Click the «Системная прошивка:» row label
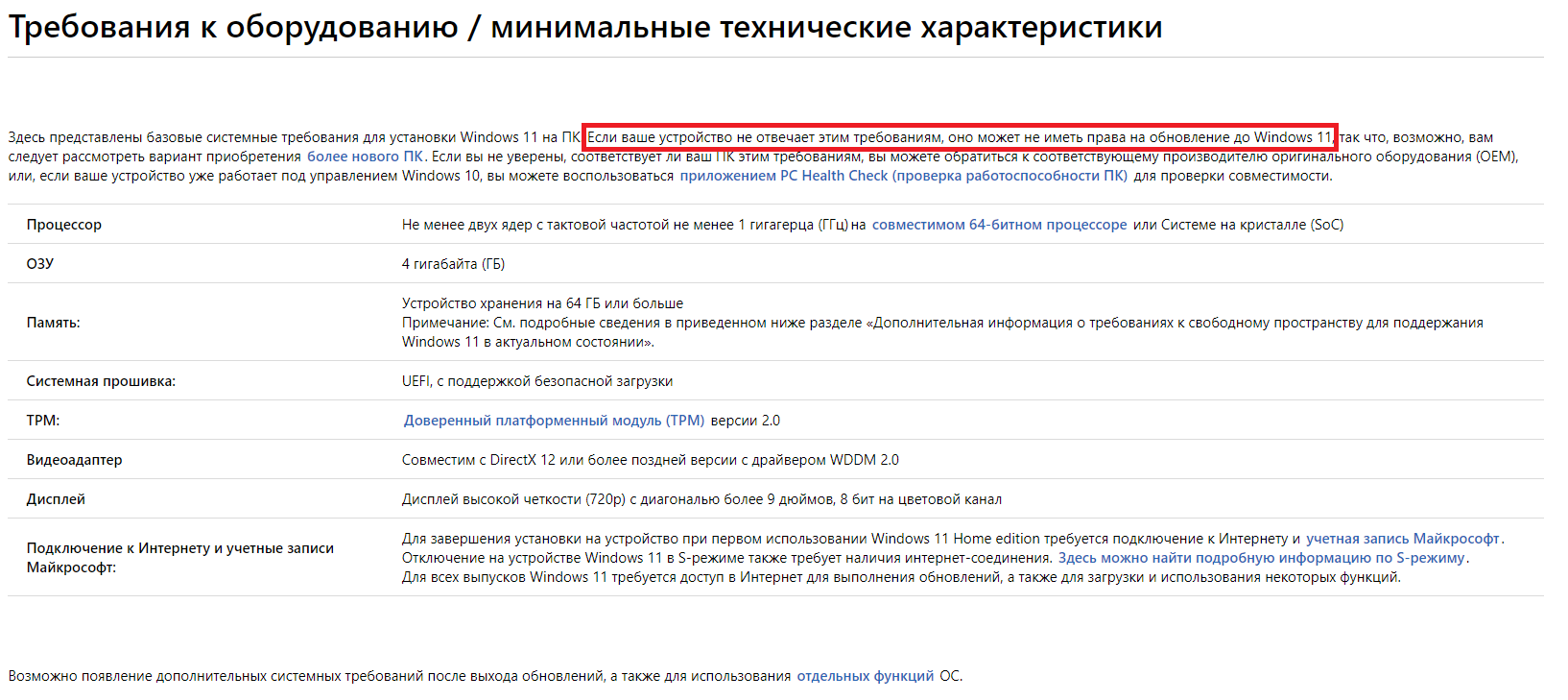The width and height of the screenshot is (1568, 700). point(101,381)
